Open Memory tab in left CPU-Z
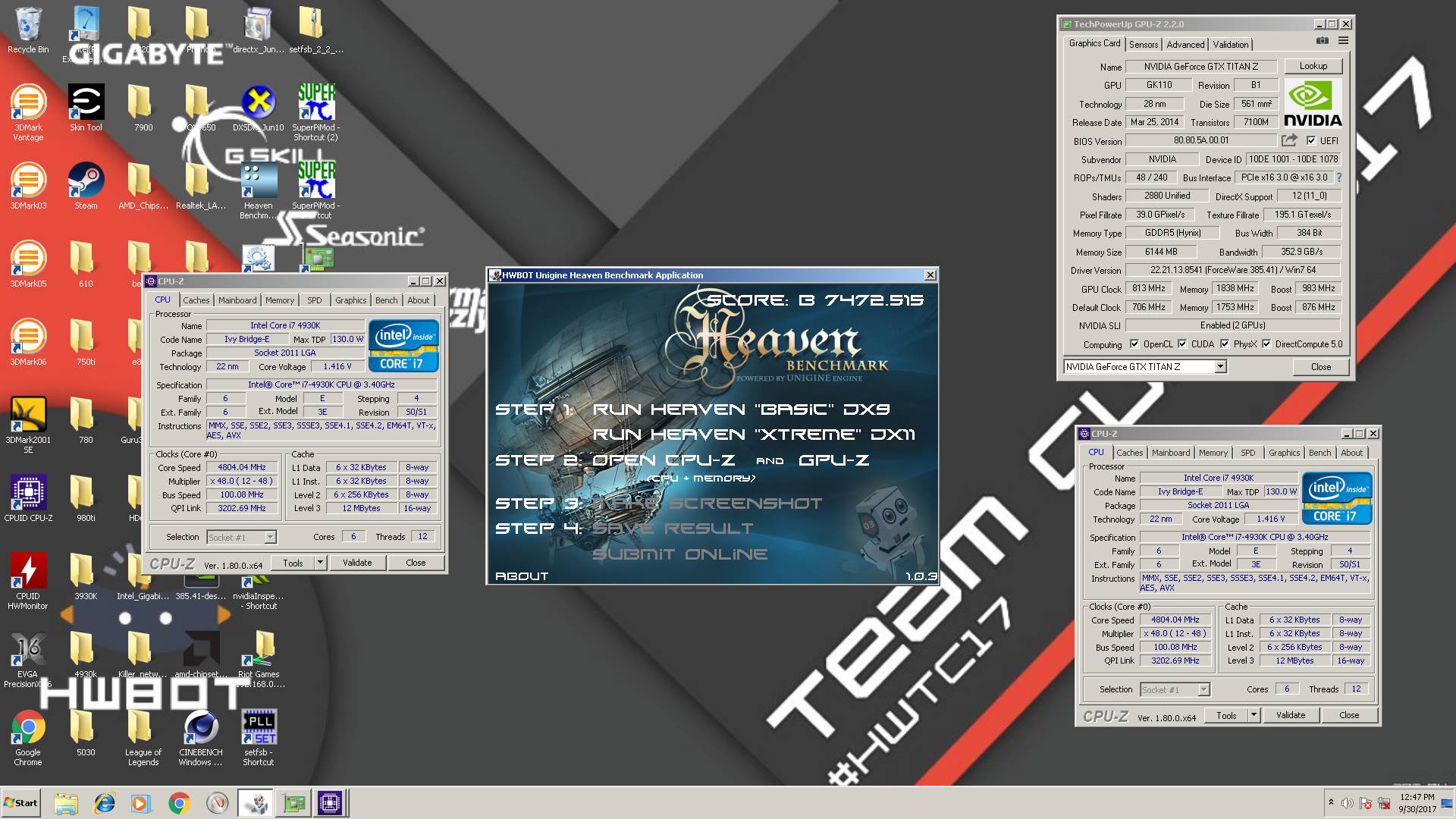1456x819 pixels. tap(280, 300)
